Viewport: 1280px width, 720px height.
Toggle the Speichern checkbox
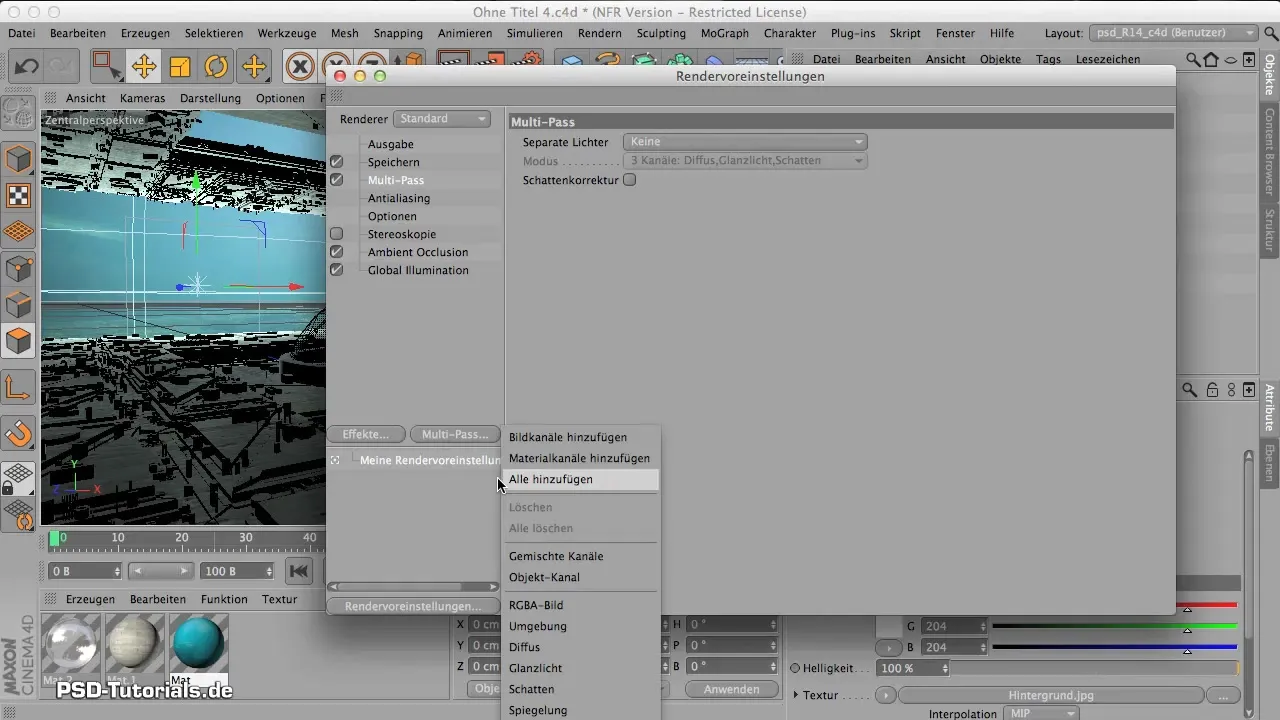coord(337,162)
